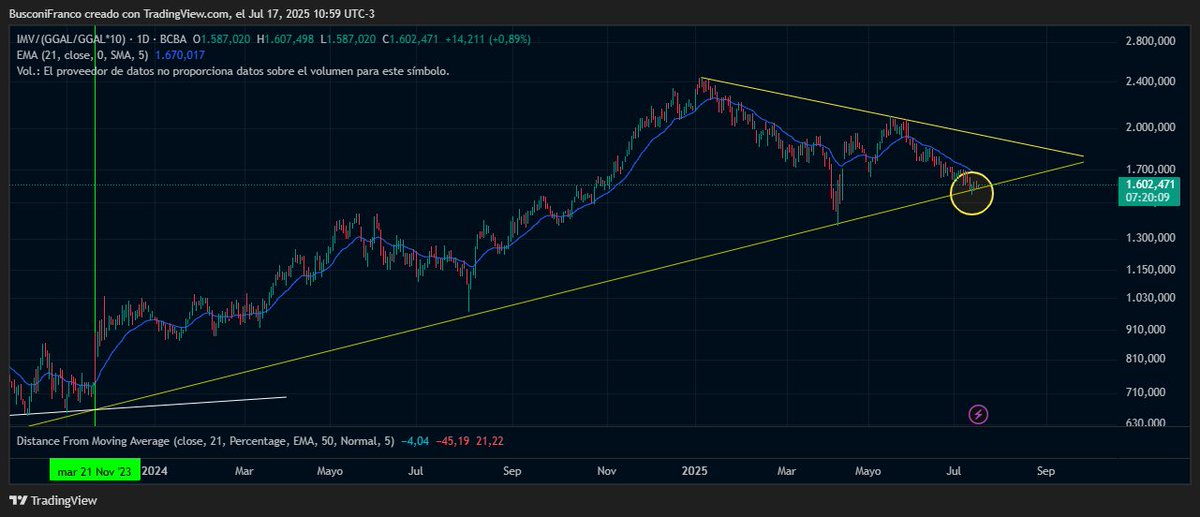Click the change value +14,211 (+0,89%)
Viewport: 1200px width, 517px height.
[489, 39]
